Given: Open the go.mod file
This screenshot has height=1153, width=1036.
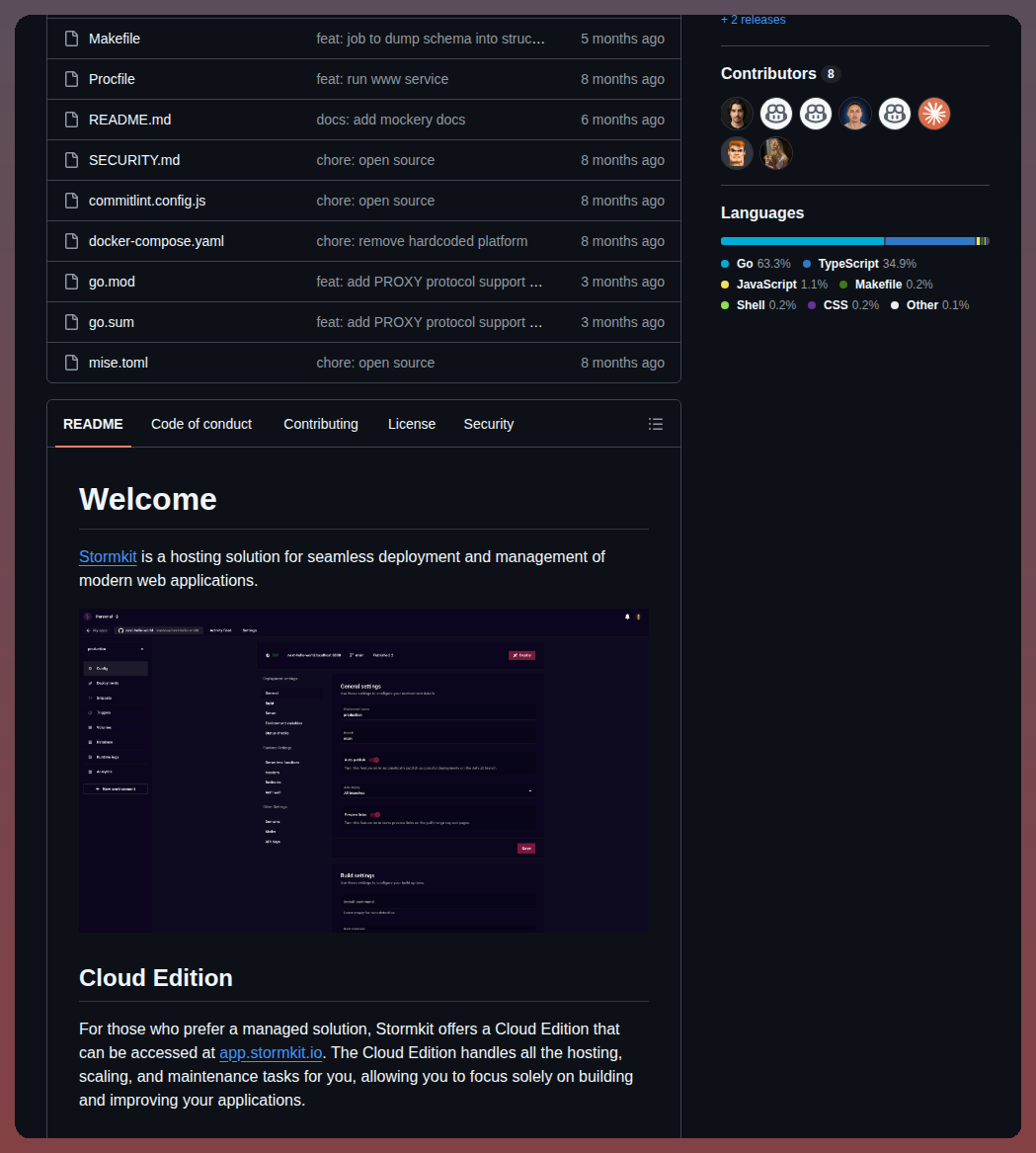Looking at the screenshot, I should point(112,282).
